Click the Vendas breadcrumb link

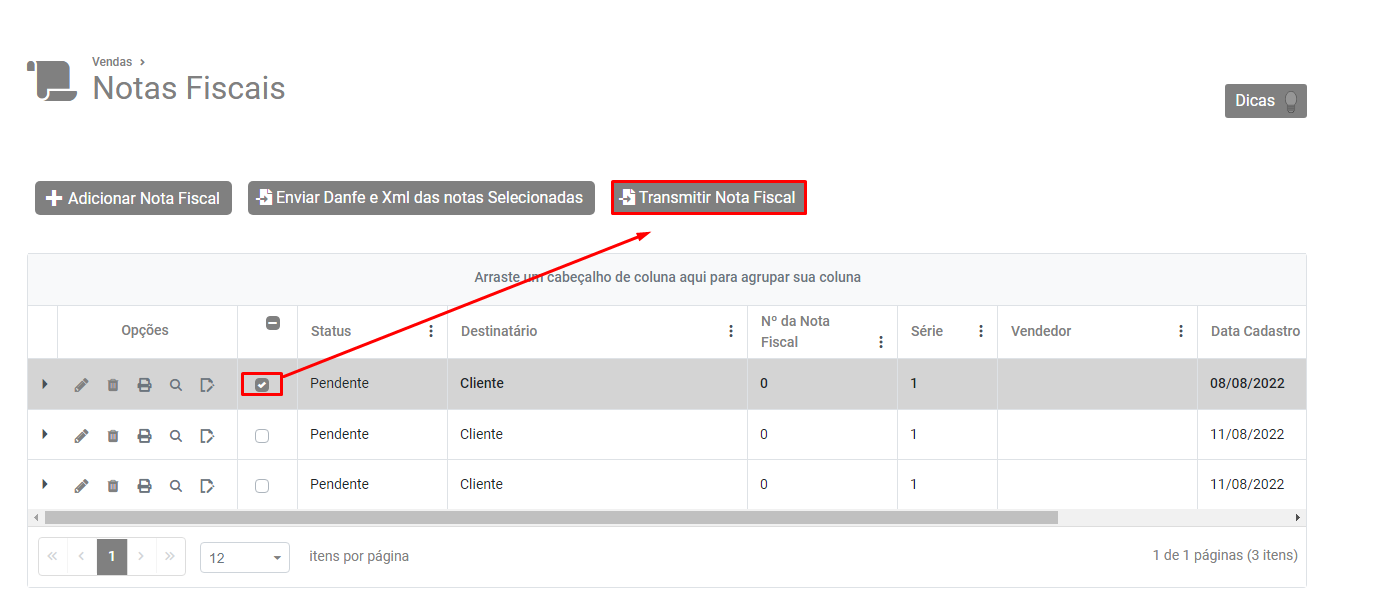coord(112,62)
